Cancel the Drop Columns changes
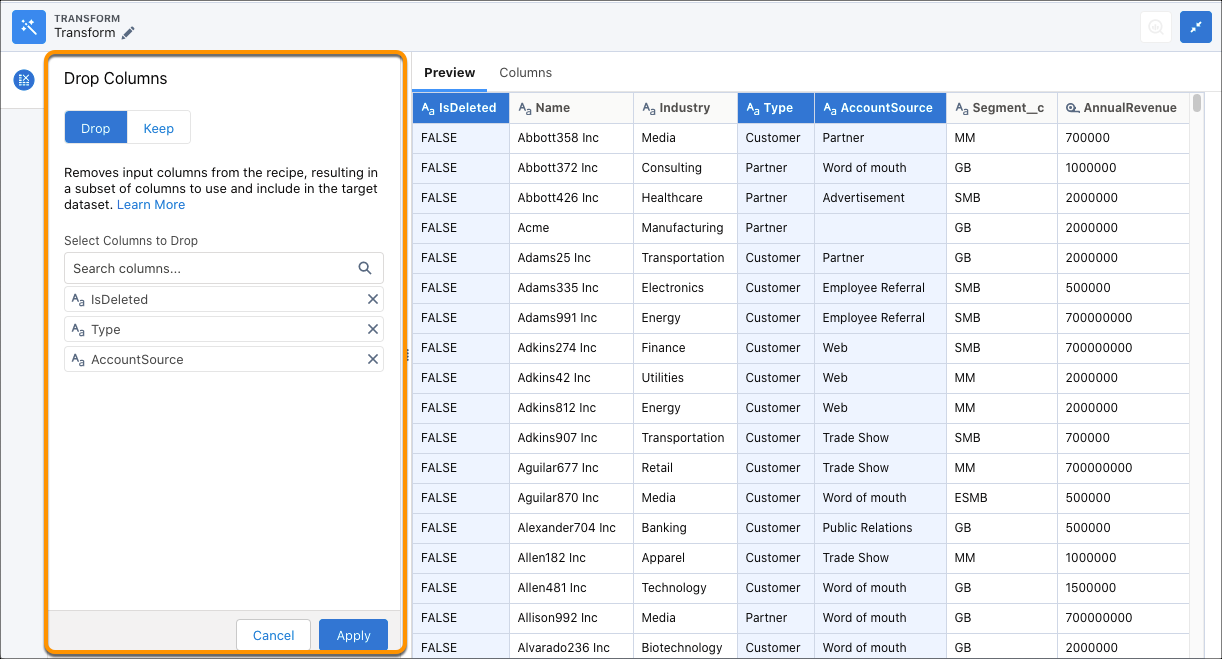The height and width of the screenshot is (659, 1222). 273,635
